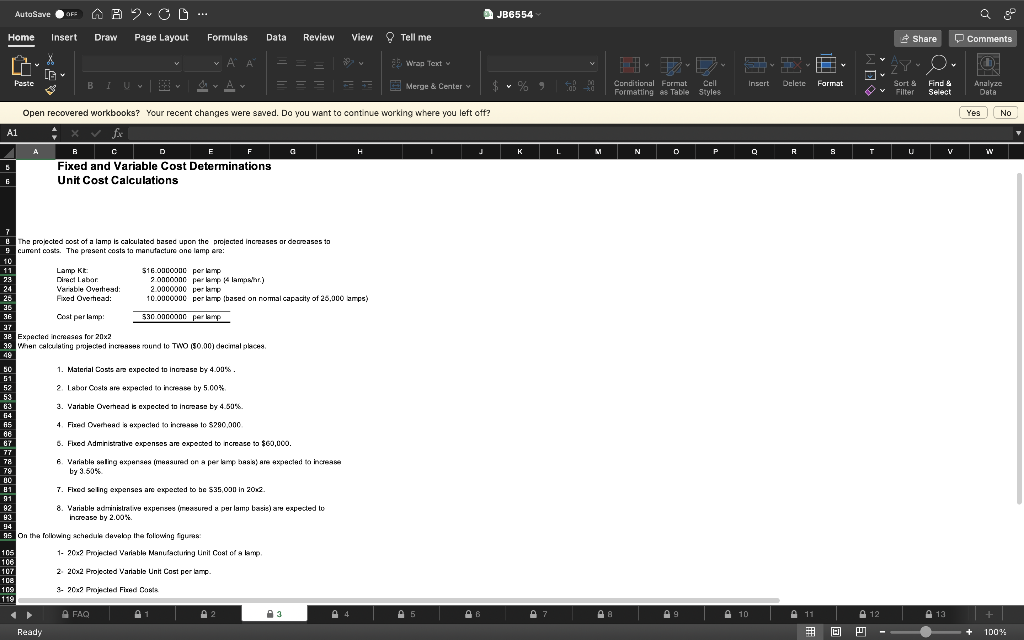The image size is (1024, 640).
Task: Click the Analyze Data icon
Action: (x=990, y=75)
